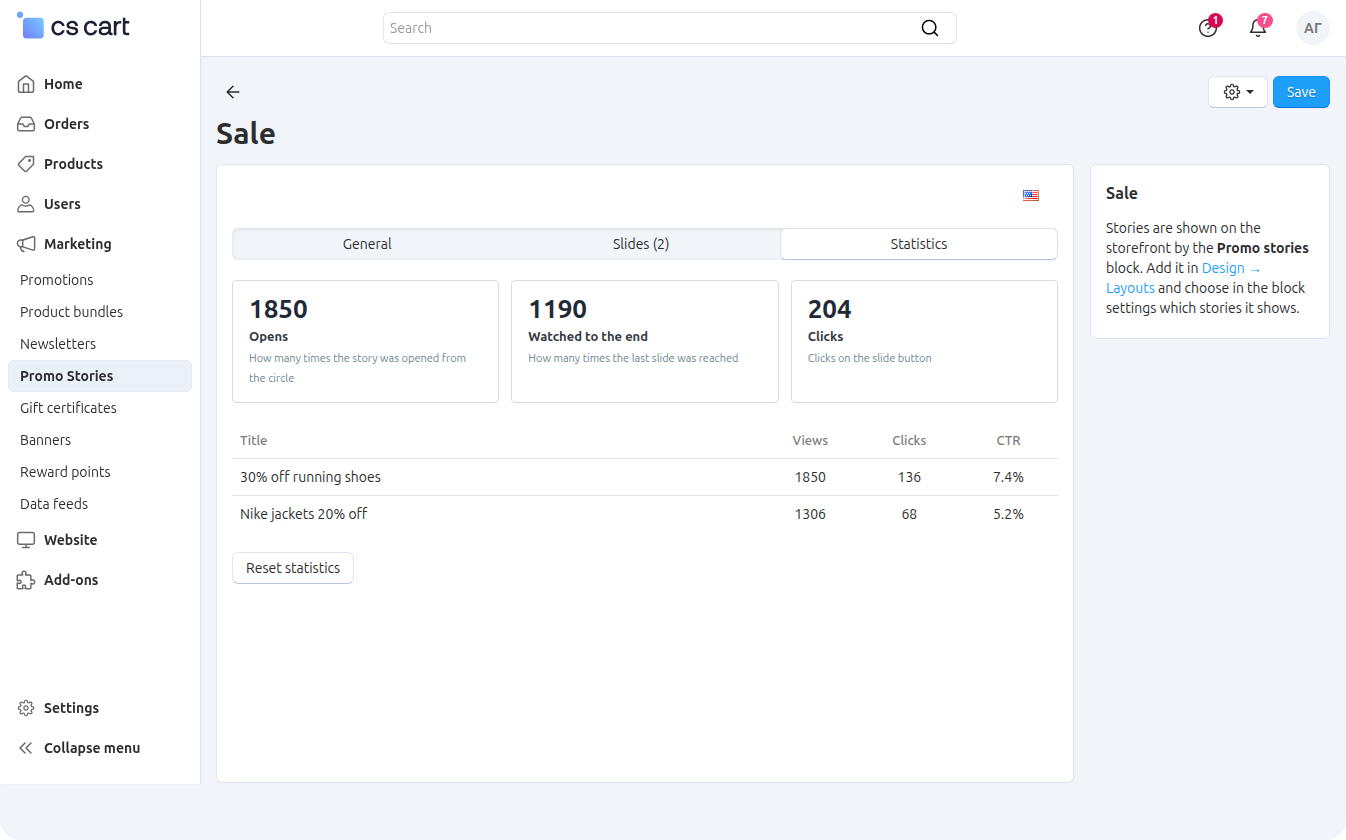This screenshot has height=840, width=1346.
Task: Click the search magnifier icon
Action: pos(930,28)
